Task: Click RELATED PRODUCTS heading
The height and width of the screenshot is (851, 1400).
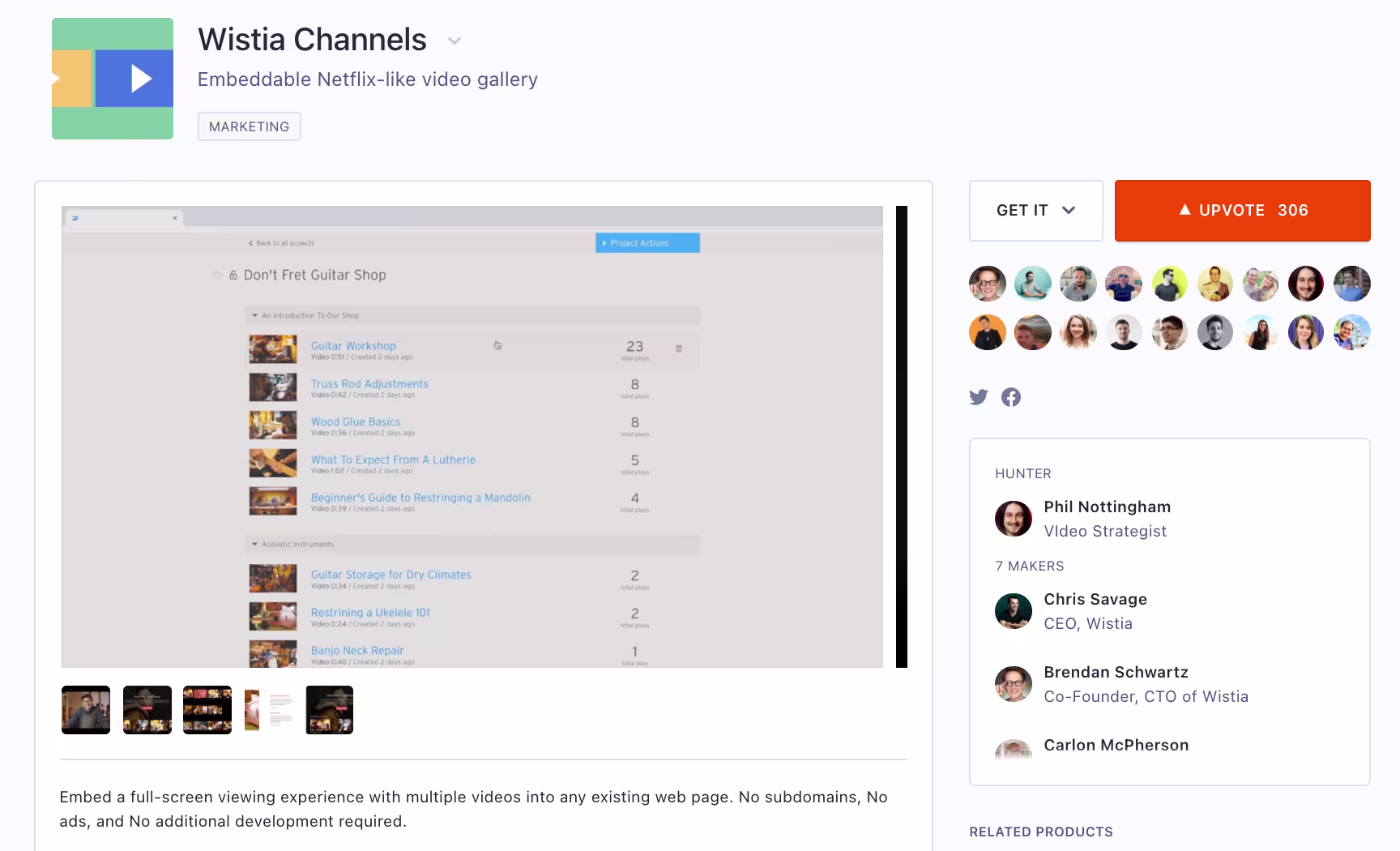Action: point(1041,832)
